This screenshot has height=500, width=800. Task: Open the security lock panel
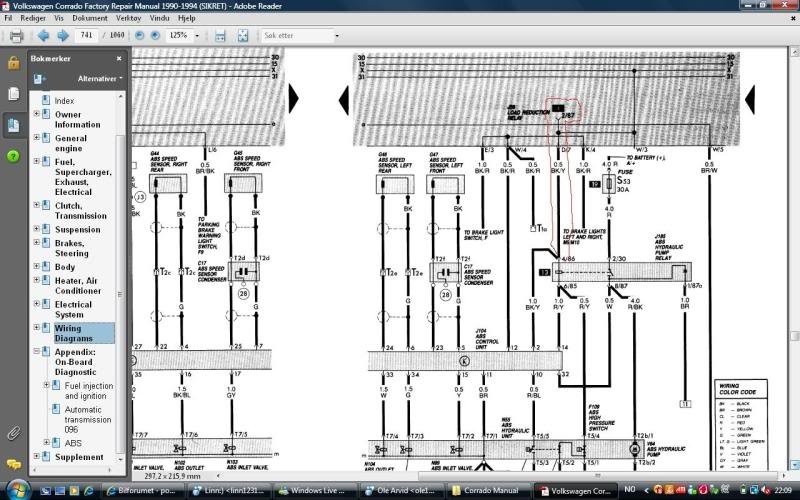[13, 62]
